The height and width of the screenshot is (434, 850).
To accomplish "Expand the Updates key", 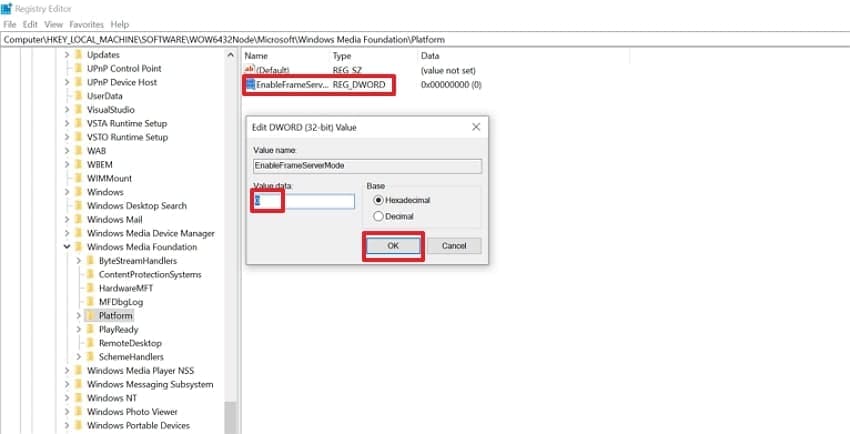I will [x=67, y=55].
